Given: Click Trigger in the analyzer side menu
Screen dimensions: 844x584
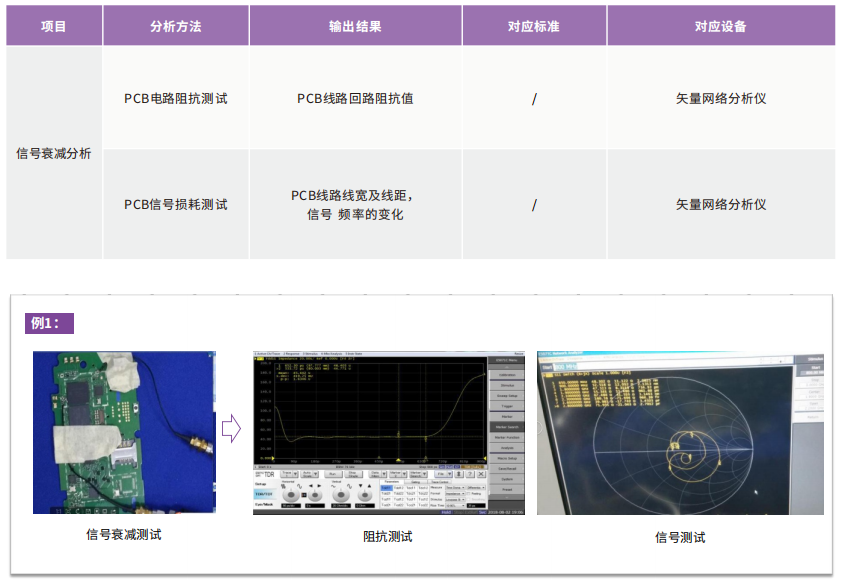Looking at the screenshot, I should point(507,406).
